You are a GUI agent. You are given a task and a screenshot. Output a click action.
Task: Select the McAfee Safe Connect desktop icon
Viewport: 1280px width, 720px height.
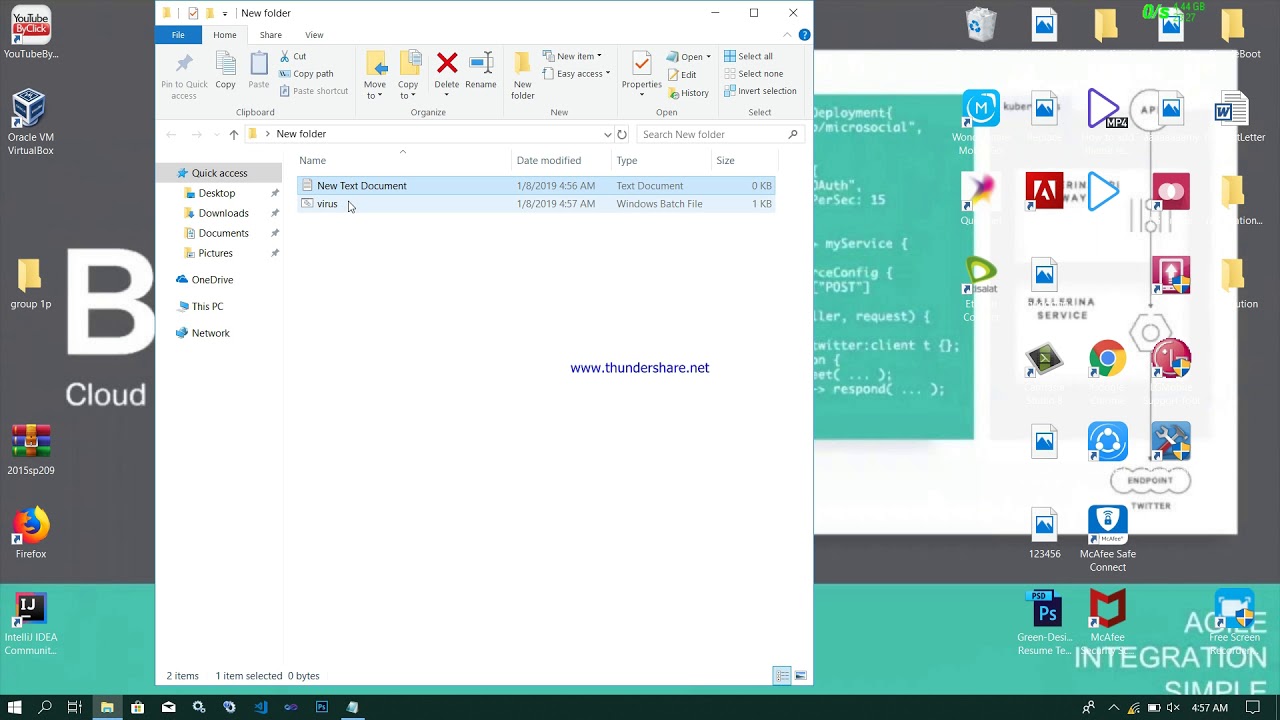tap(1108, 540)
